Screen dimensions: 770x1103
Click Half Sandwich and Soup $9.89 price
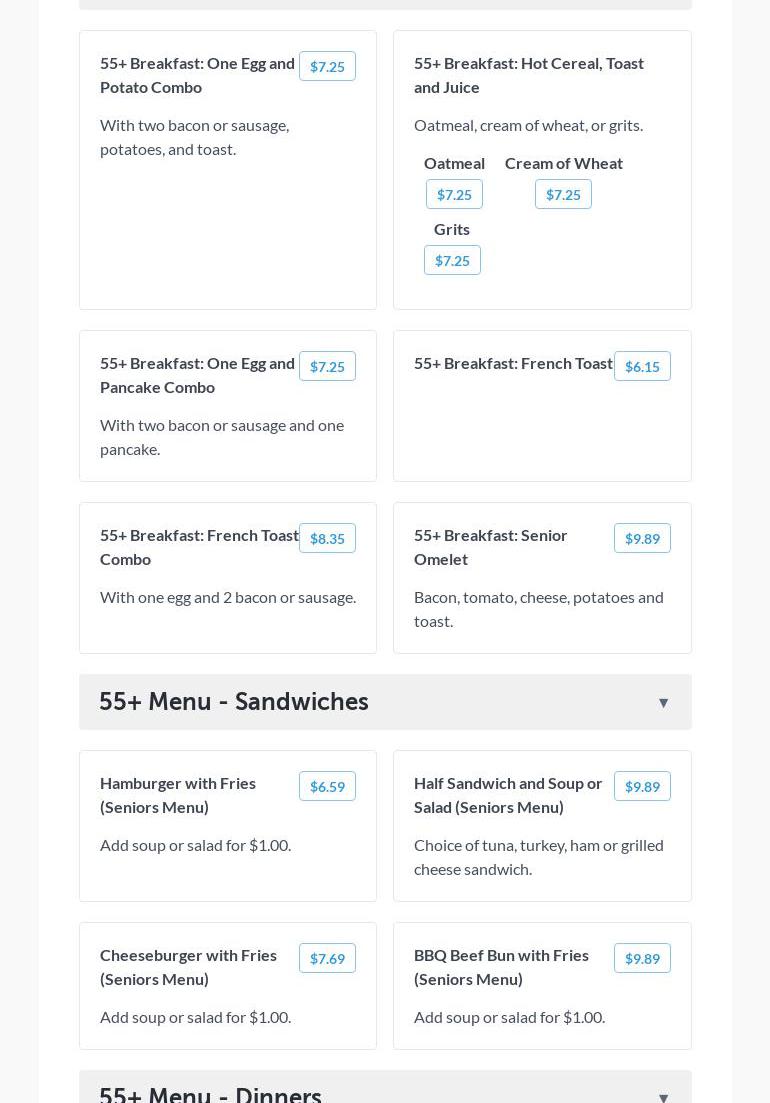(642, 787)
